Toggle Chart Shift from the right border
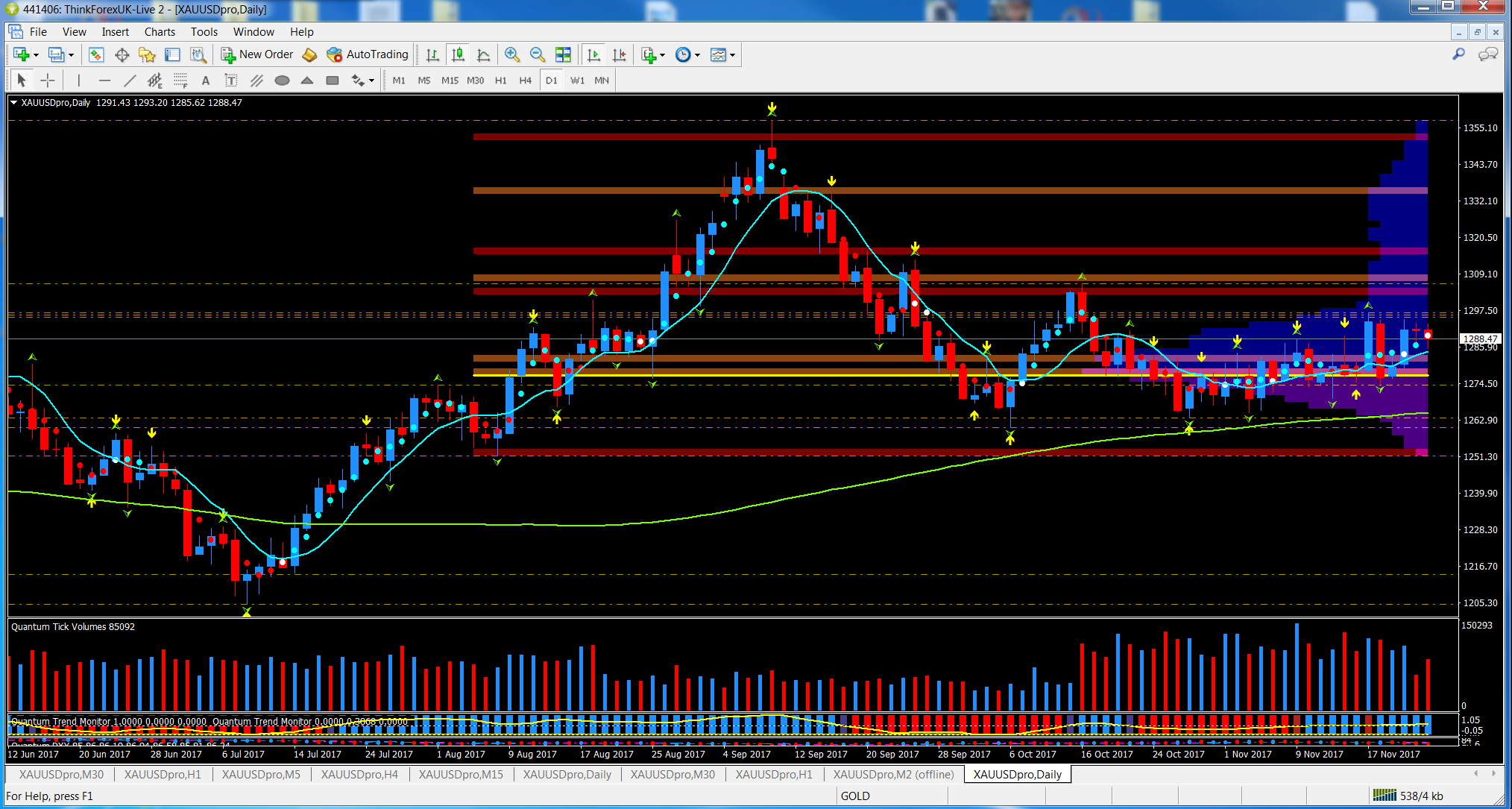Viewport: 1512px width, 809px height. (619, 54)
